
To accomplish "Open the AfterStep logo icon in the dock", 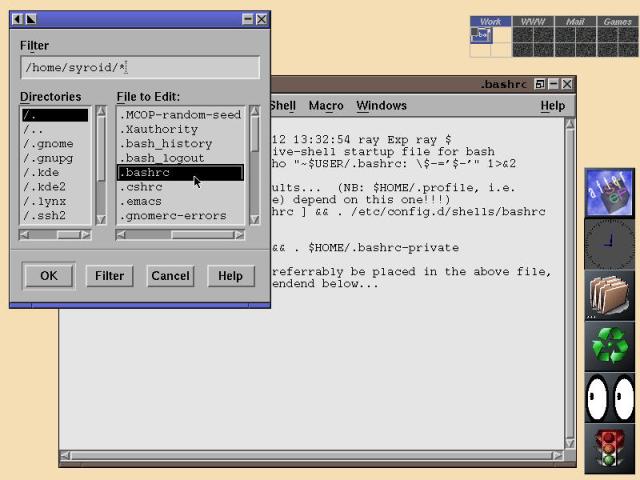I will click(x=609, y=193).
